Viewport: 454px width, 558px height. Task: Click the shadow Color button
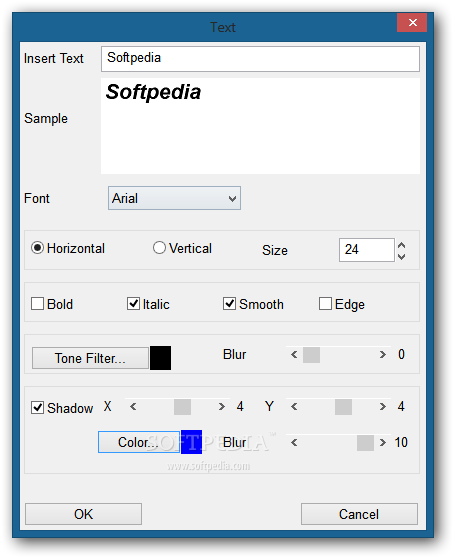pos(139,442)
